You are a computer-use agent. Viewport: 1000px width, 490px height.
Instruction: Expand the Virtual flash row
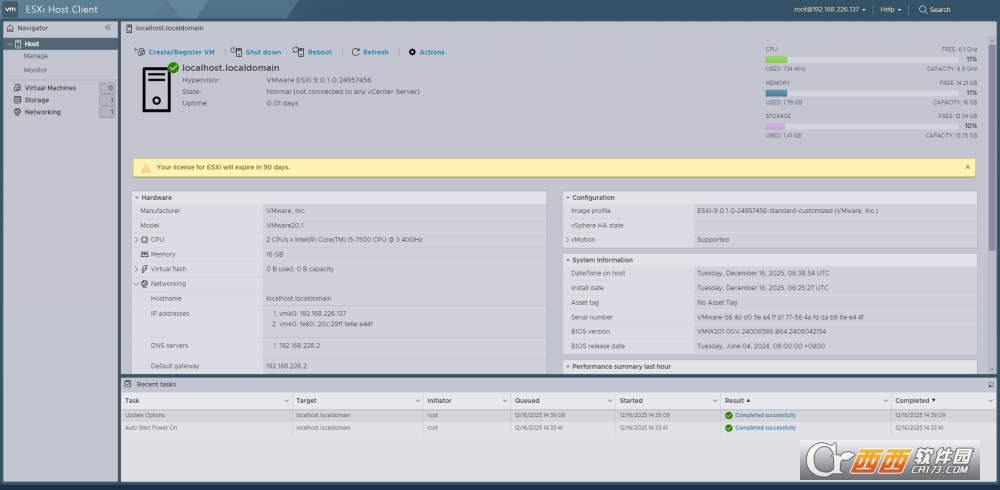tap(136, 269)
